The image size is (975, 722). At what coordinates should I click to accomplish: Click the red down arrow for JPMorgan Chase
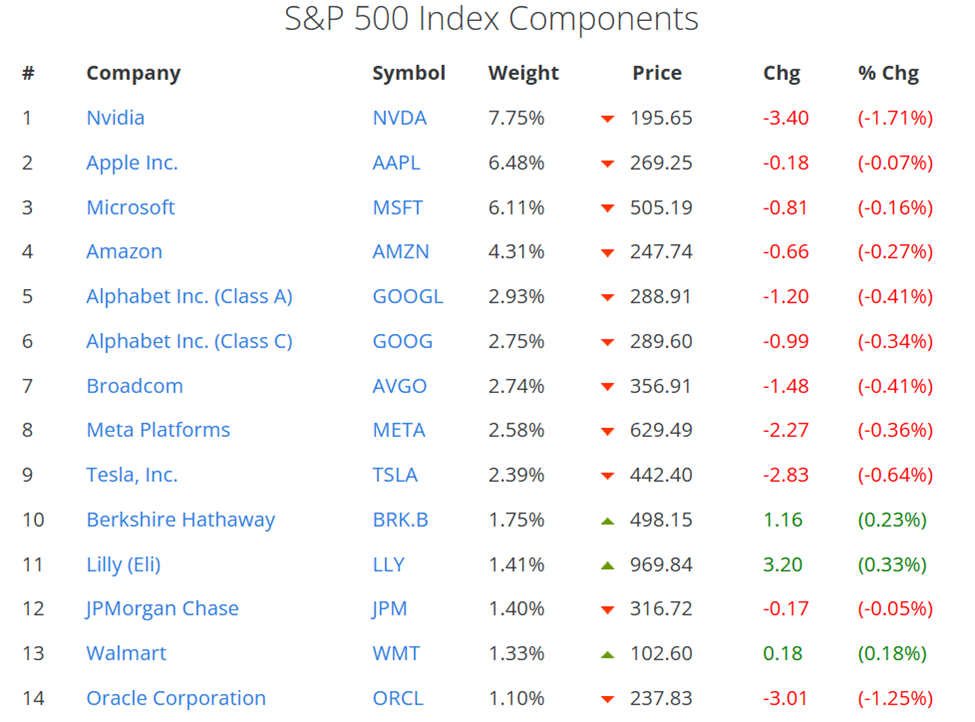click(x=607, y=610)
